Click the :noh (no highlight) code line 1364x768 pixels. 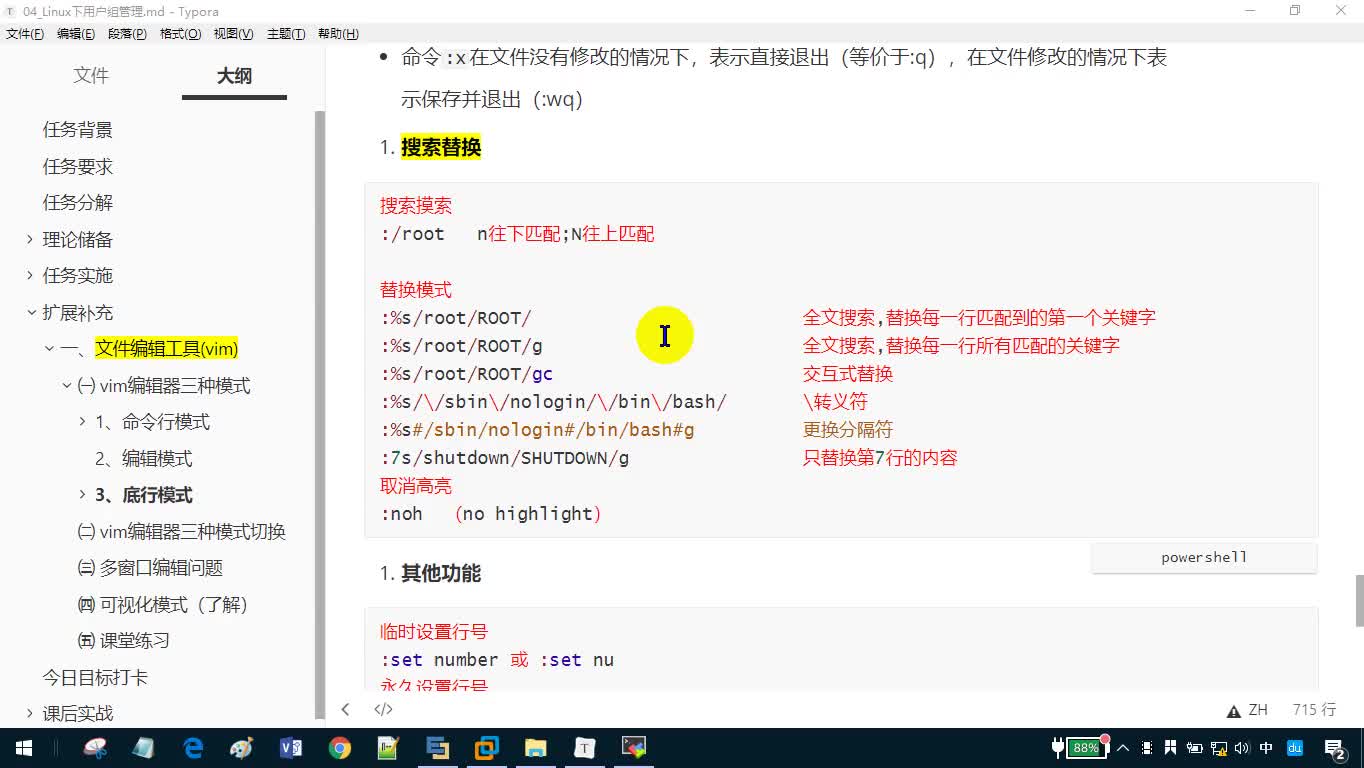pos(490,514)
